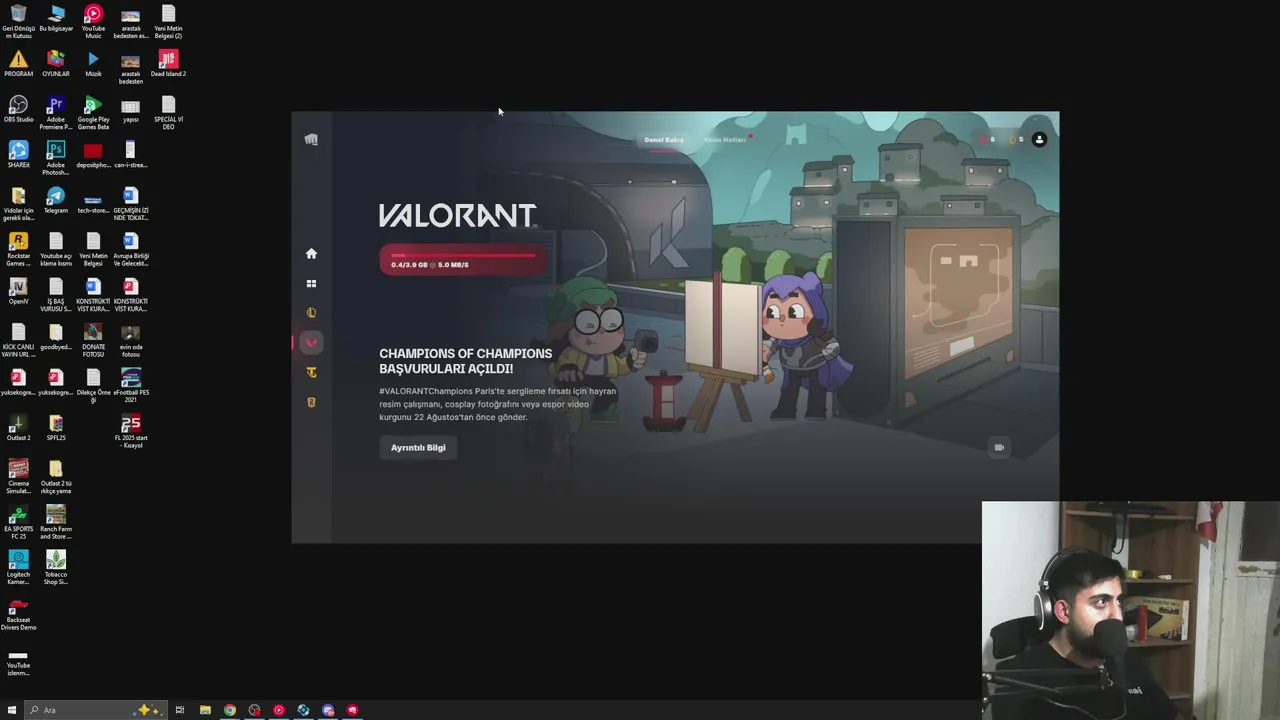Select the OpenIV desktop shortcut
1280x720 pixels.
(18, 291)
